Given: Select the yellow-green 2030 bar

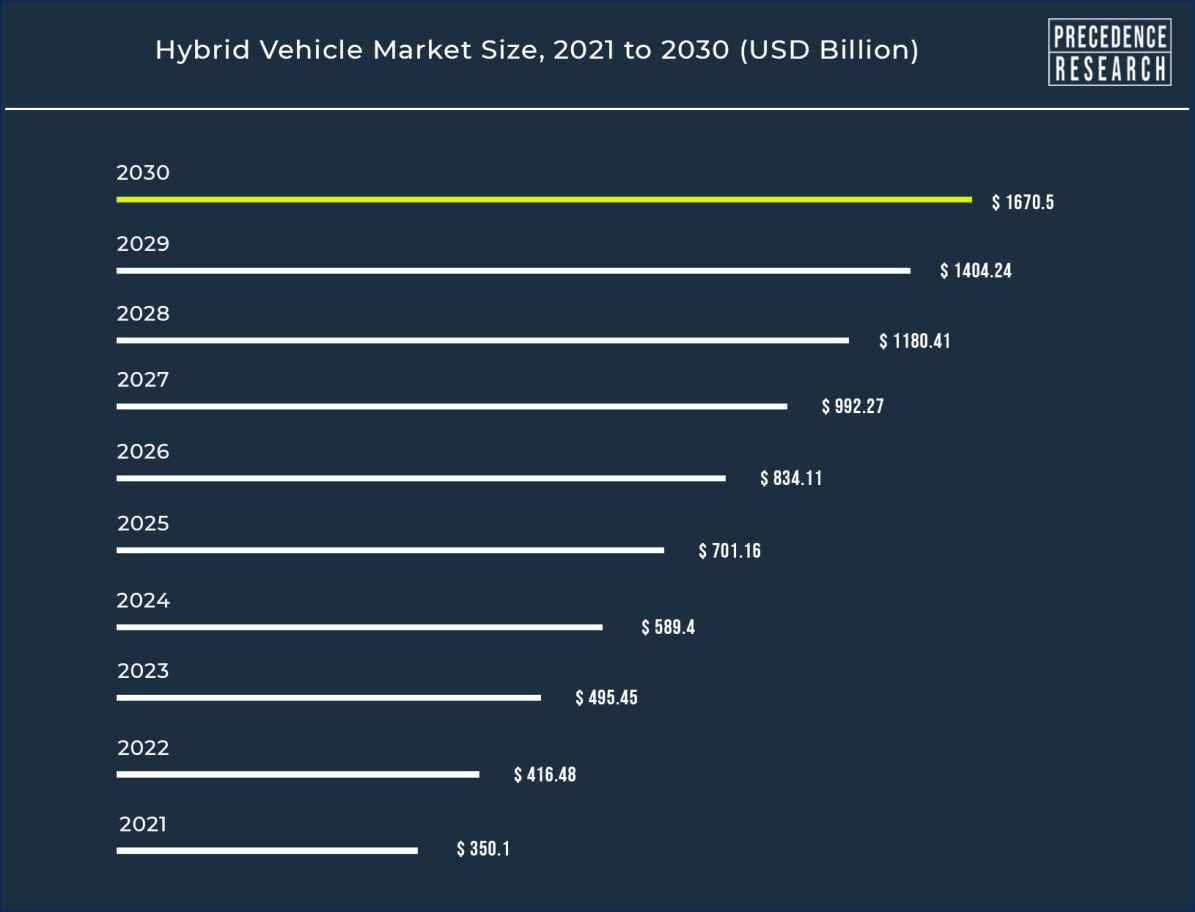Looking at the screenshot, I should point(543,200).
